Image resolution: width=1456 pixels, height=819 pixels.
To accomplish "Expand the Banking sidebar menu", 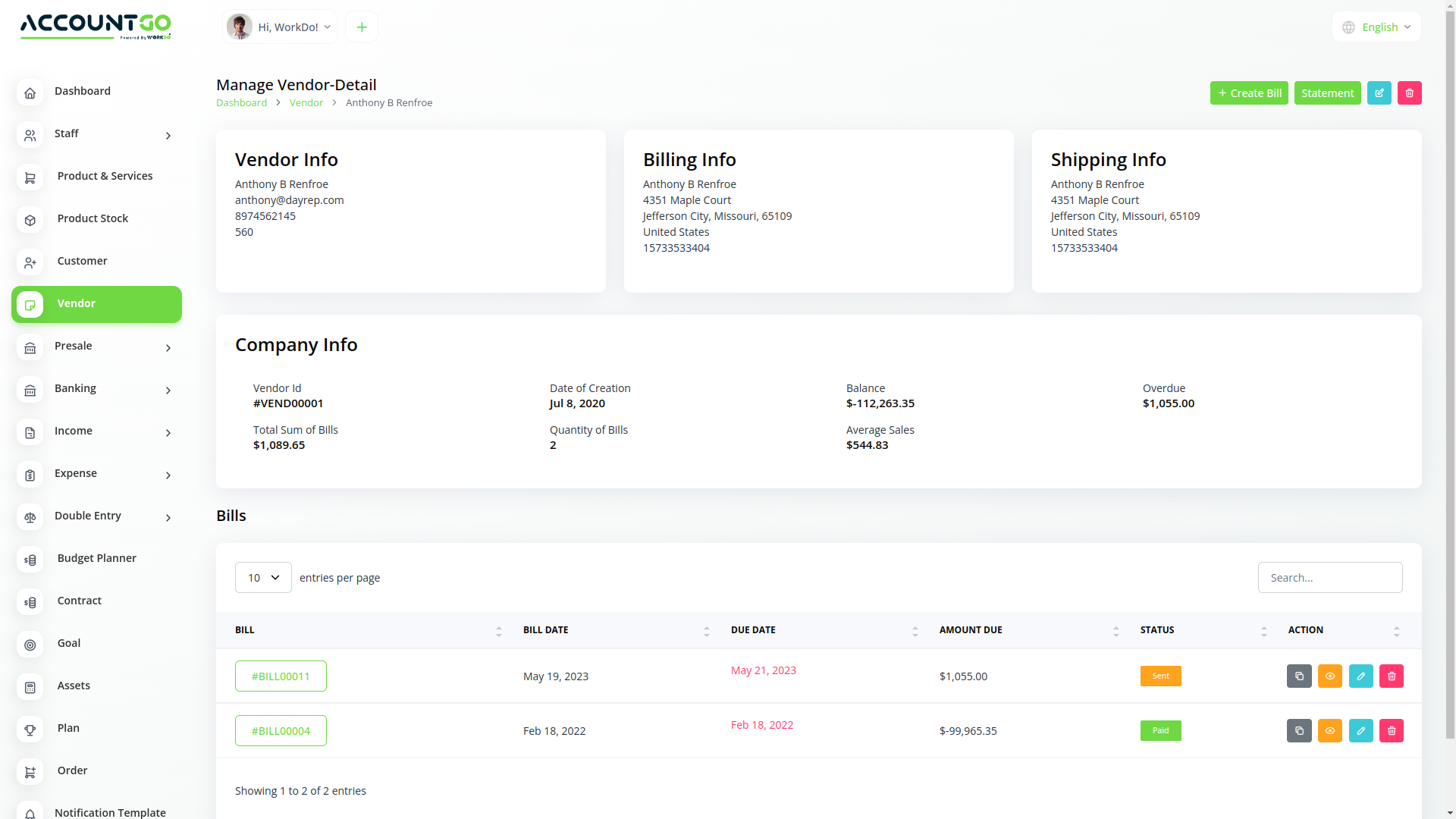I will (96, 389).
